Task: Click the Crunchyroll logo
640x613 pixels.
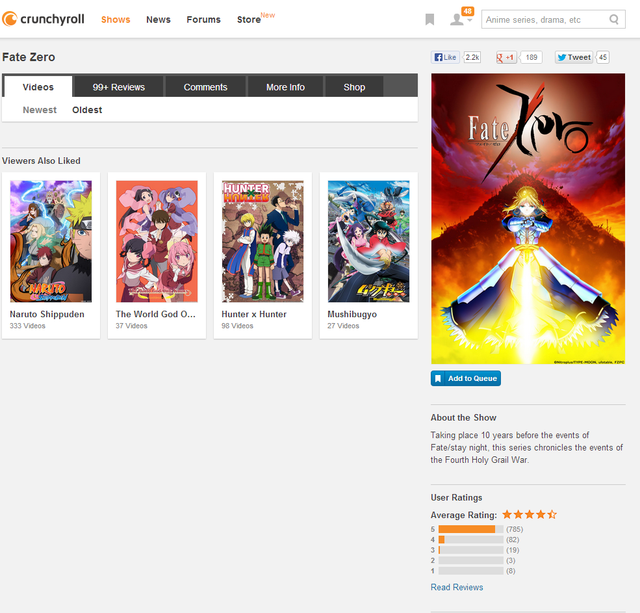Action: (44, 19)
